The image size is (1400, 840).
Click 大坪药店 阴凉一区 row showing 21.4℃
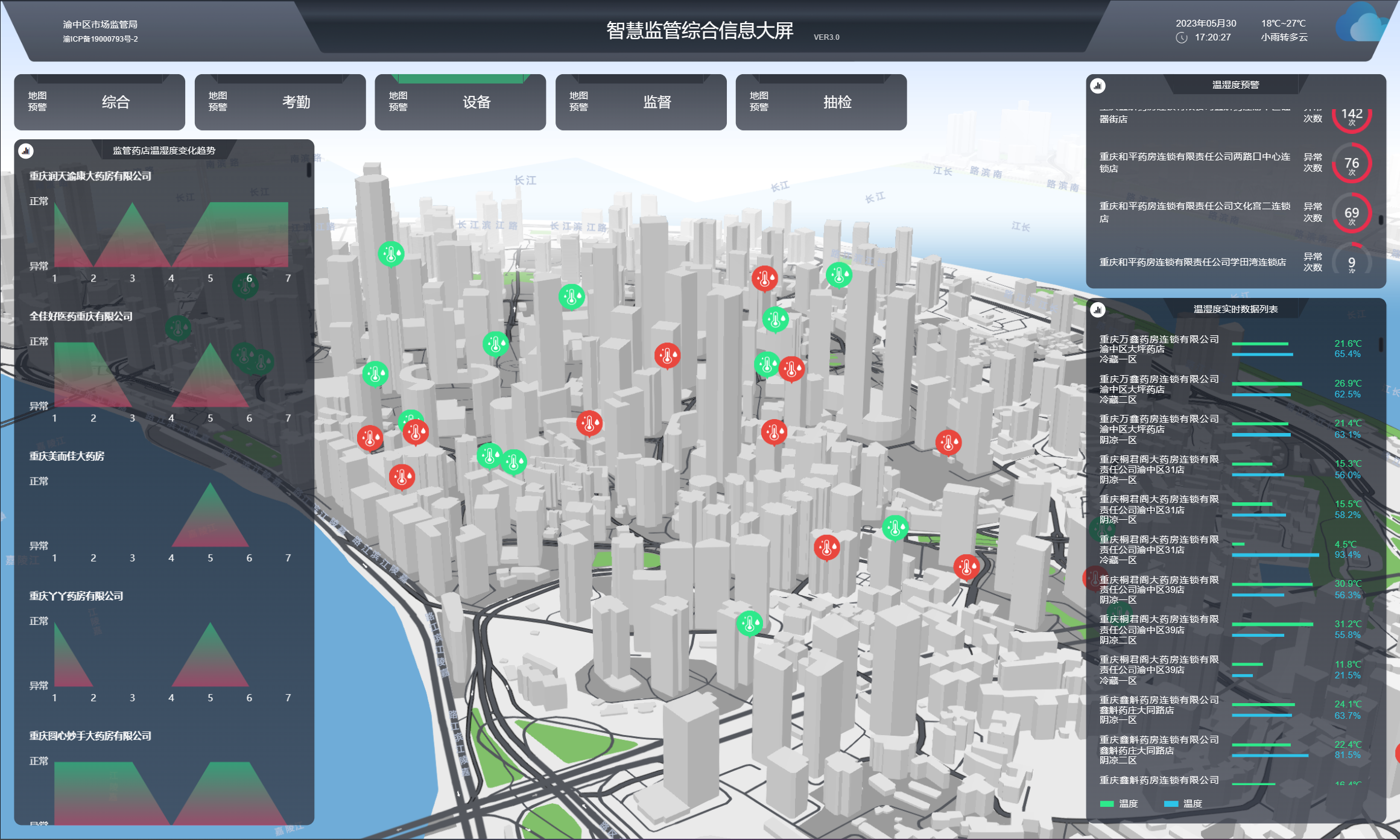[1231, 429]
